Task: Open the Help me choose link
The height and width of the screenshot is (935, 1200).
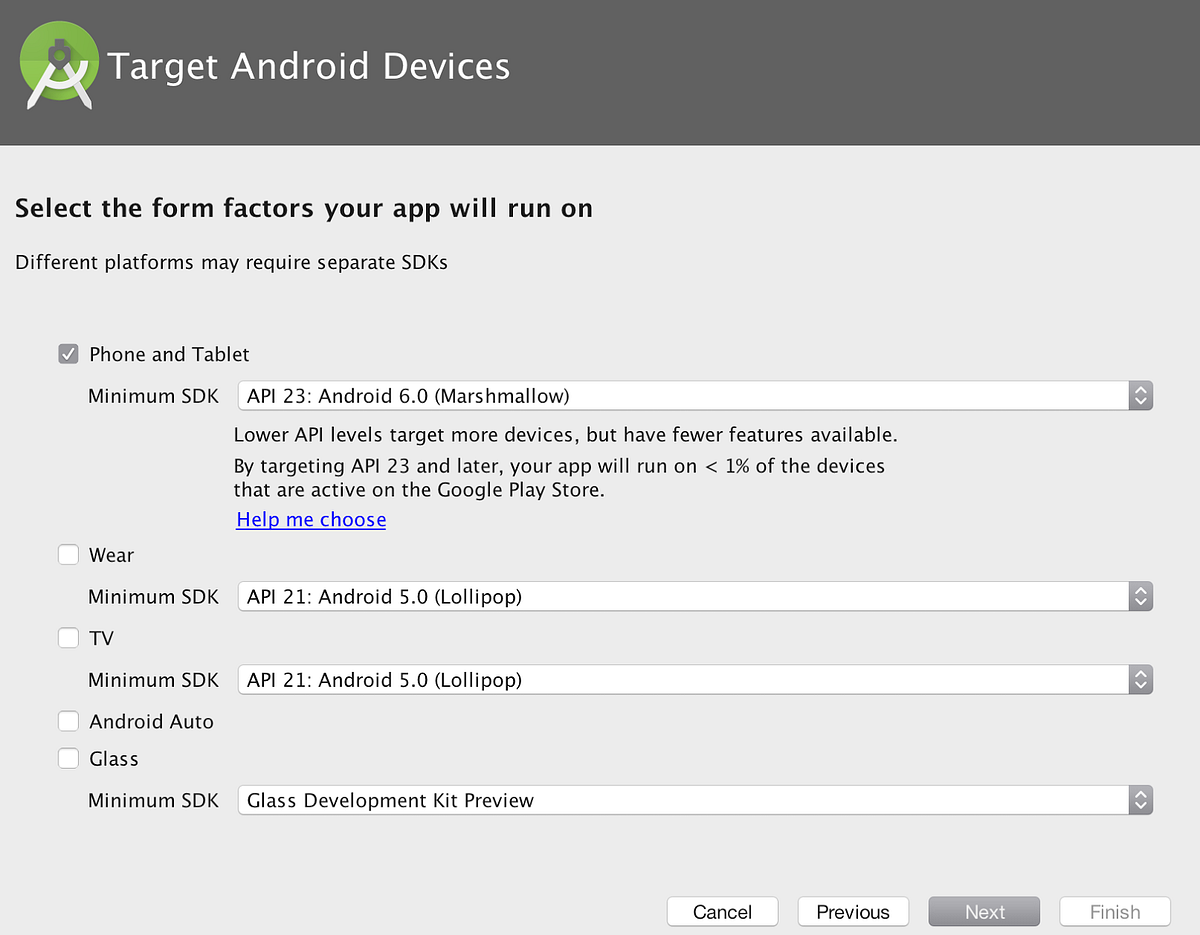Action: click(311, 520)
